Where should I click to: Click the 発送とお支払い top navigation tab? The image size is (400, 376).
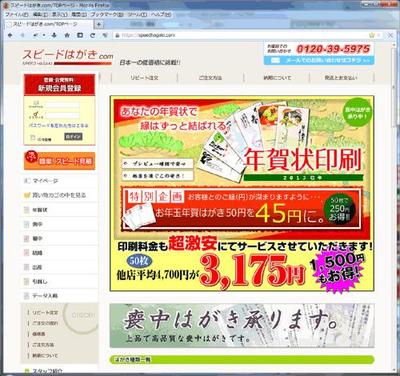click(341, 78)
